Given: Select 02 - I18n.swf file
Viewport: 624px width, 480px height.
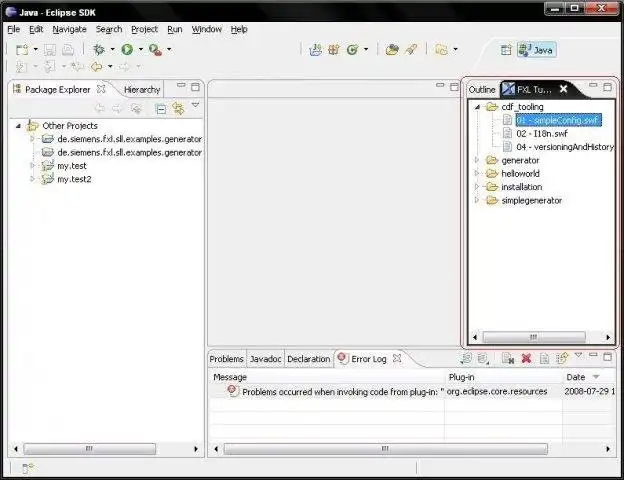Looking at the screenshot, I should [x=542, y=133].
